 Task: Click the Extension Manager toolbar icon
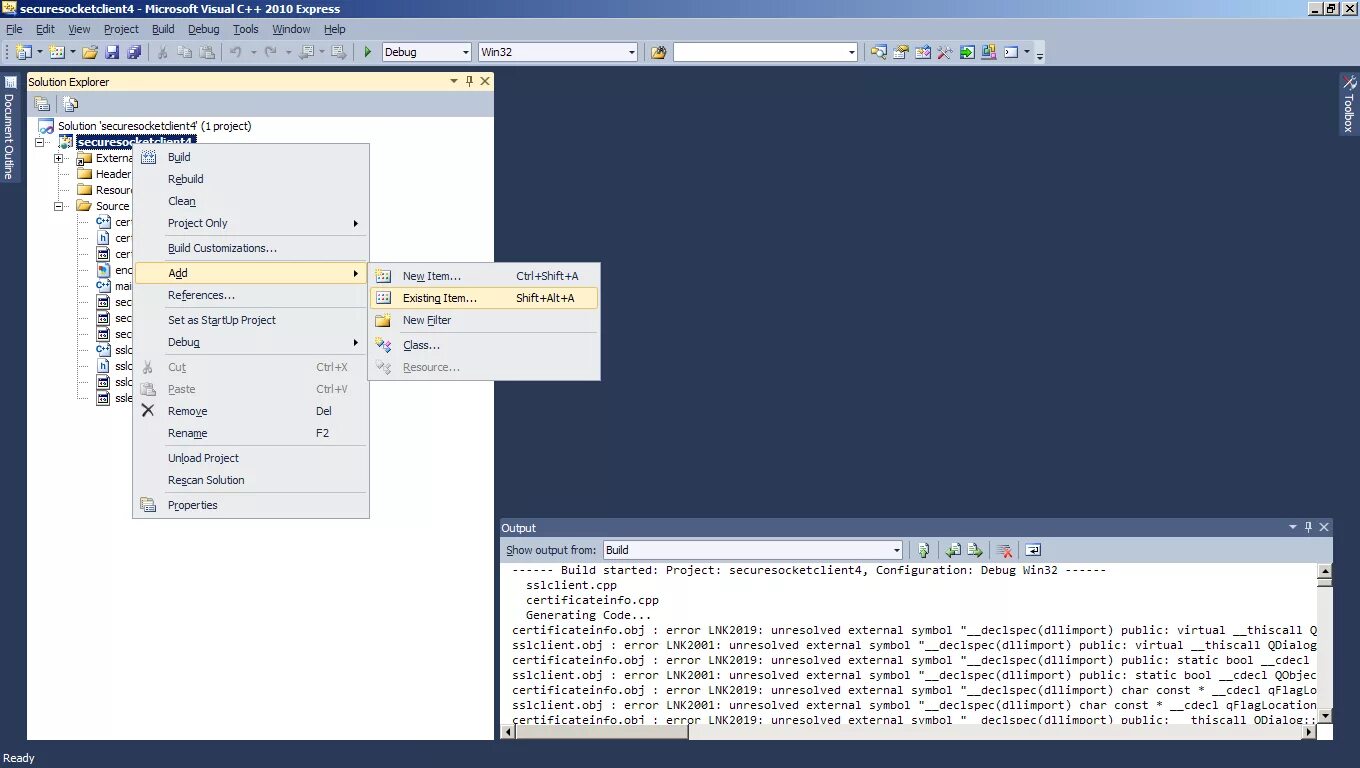pos(989,52)
